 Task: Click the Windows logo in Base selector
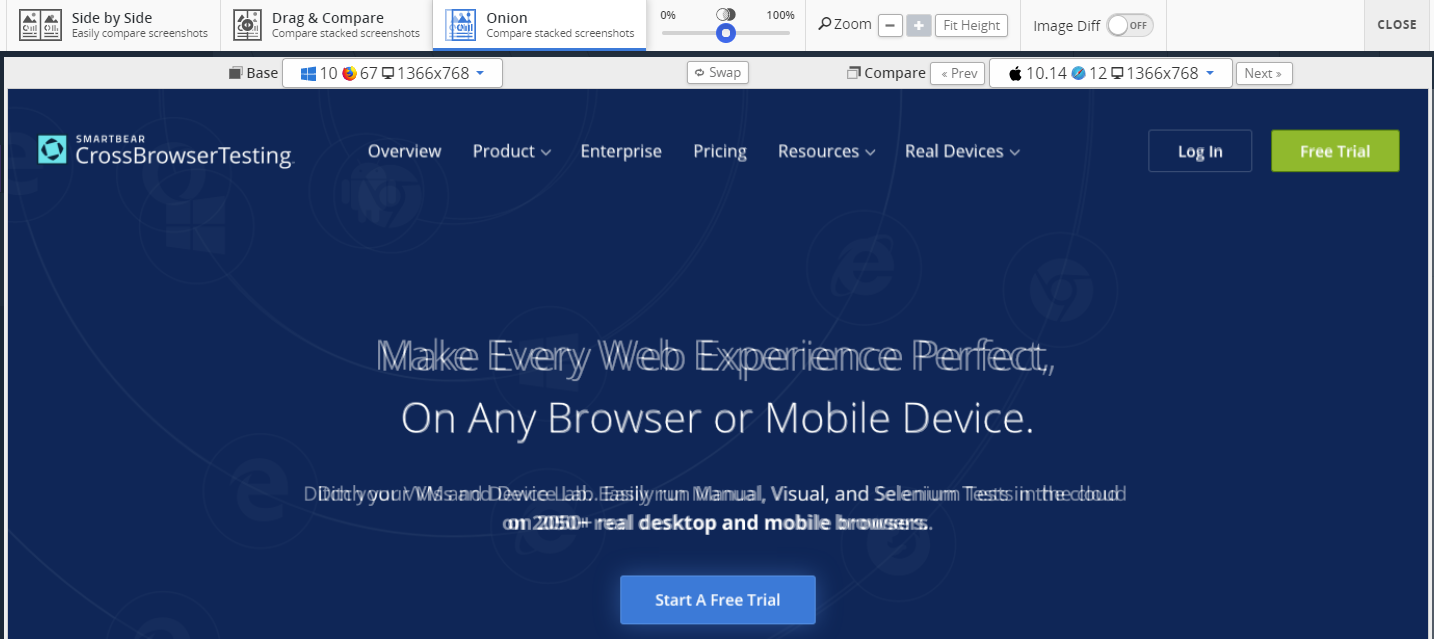pyautogui.click(x=308, y=73)
